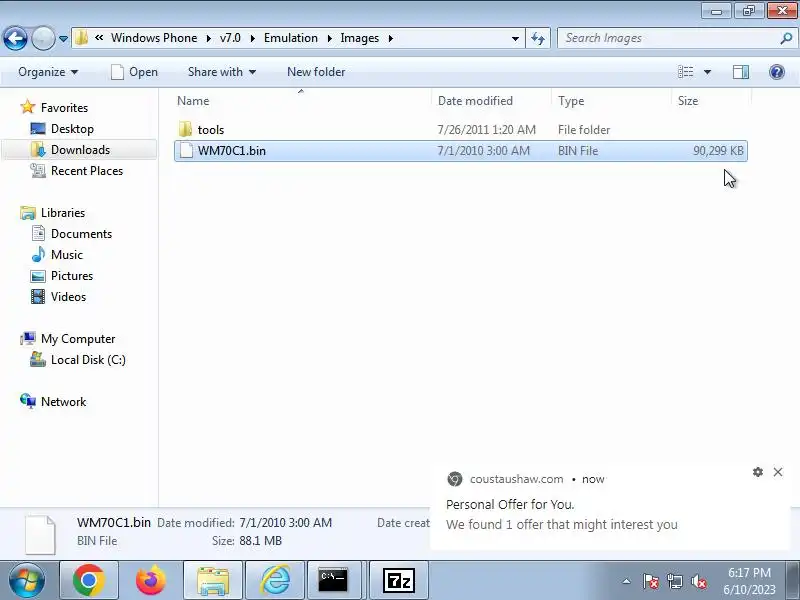
Task: Launch Internet Explorer from taskbar
Action: coord(275,580)
